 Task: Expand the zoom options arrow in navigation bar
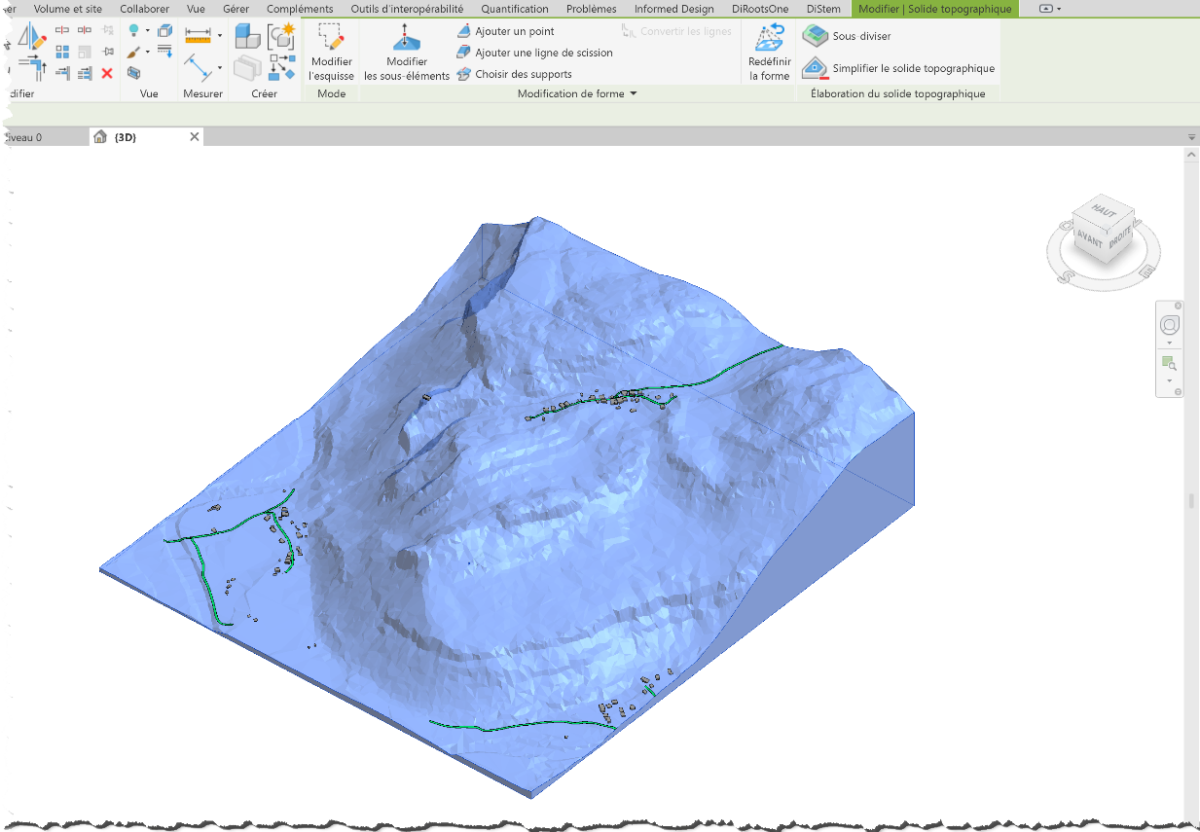click(x=1169, y=381)
